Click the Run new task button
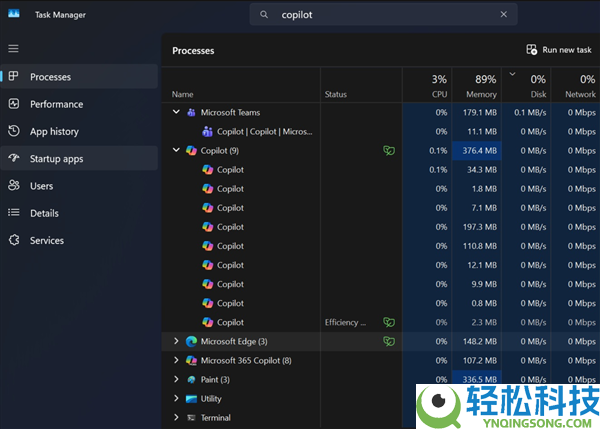This screenshot has width=600, height=429. [559, 50]
